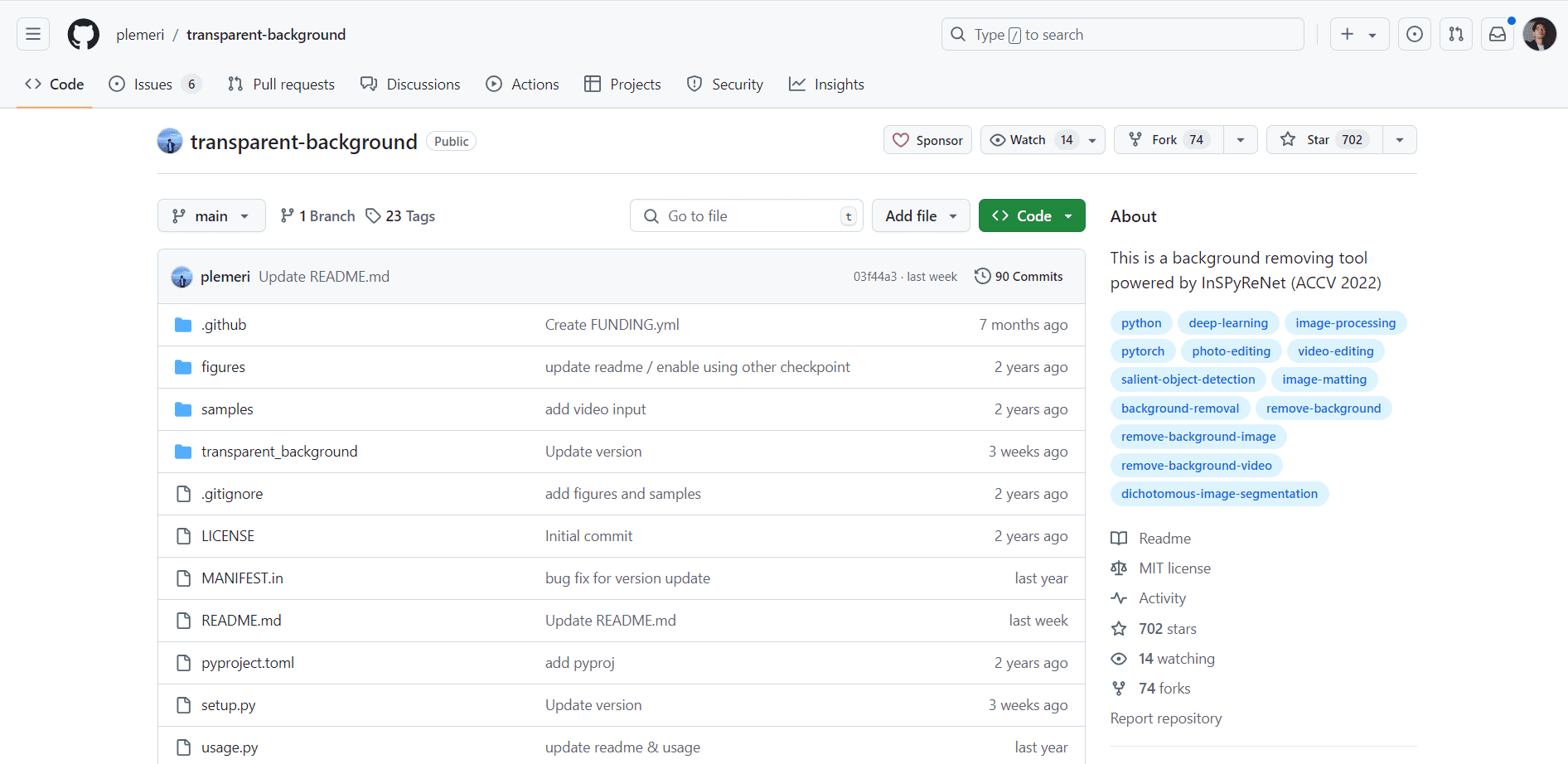This screenshot has width=1568, height=764.
Task: Open the pull requests icon in header
Action: point(1455,34)
